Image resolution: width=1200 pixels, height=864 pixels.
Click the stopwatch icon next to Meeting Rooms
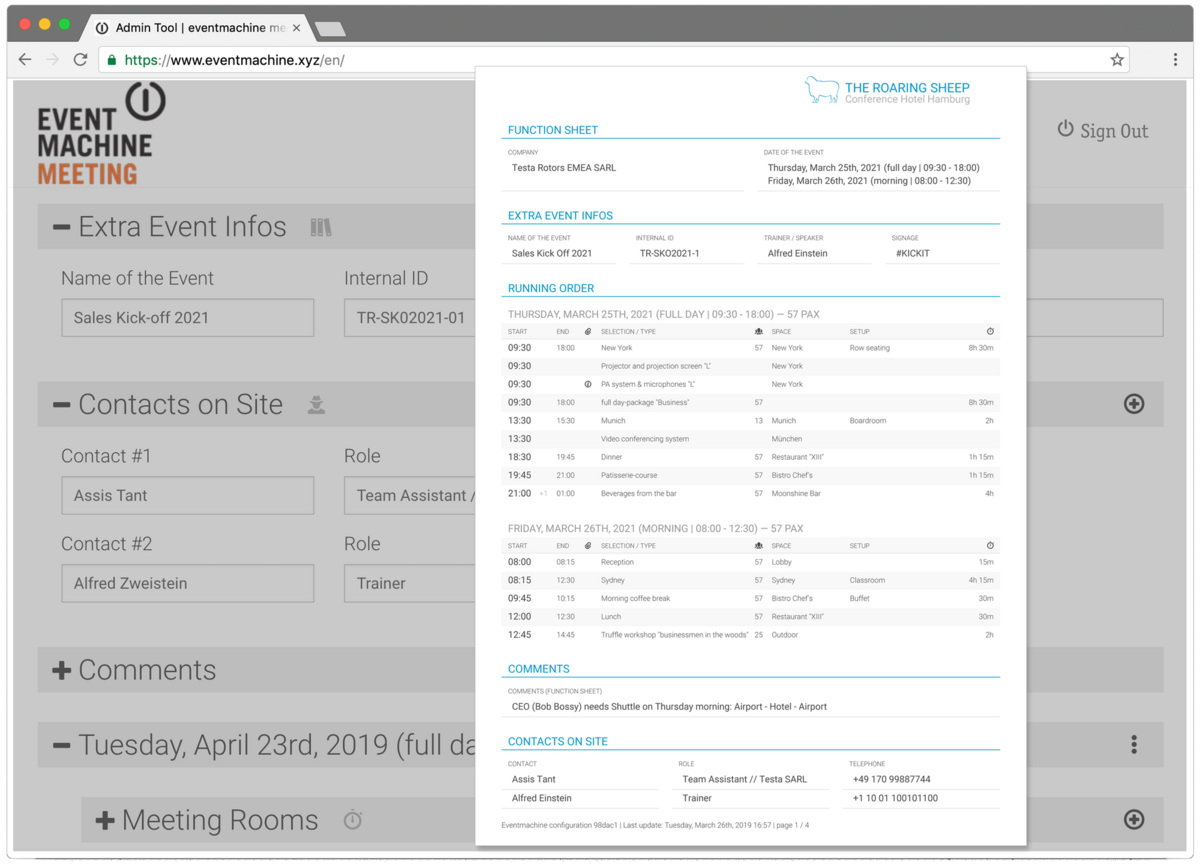352,821
